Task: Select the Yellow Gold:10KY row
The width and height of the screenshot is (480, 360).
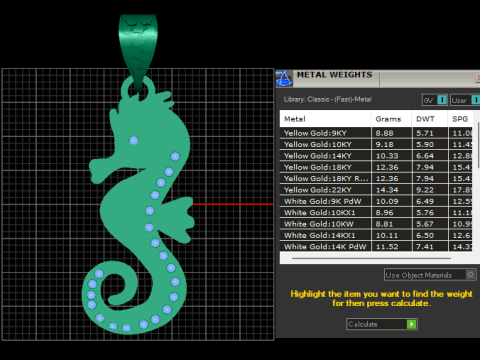Action: (376, 144)
